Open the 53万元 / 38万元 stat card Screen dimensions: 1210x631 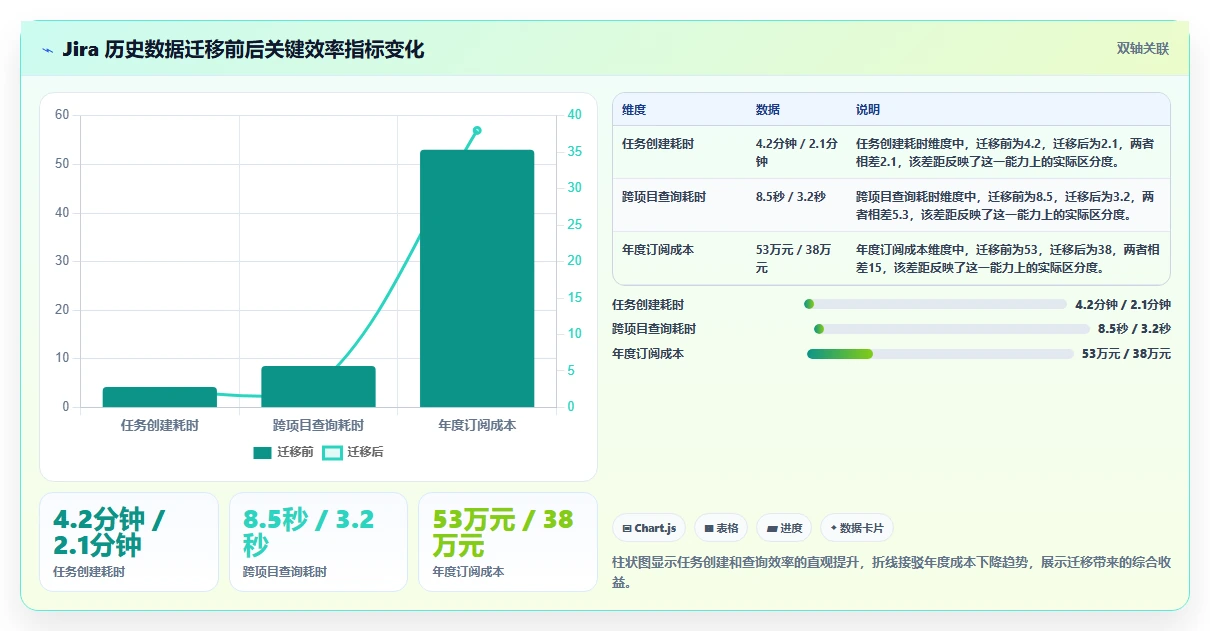click(507, 542)
